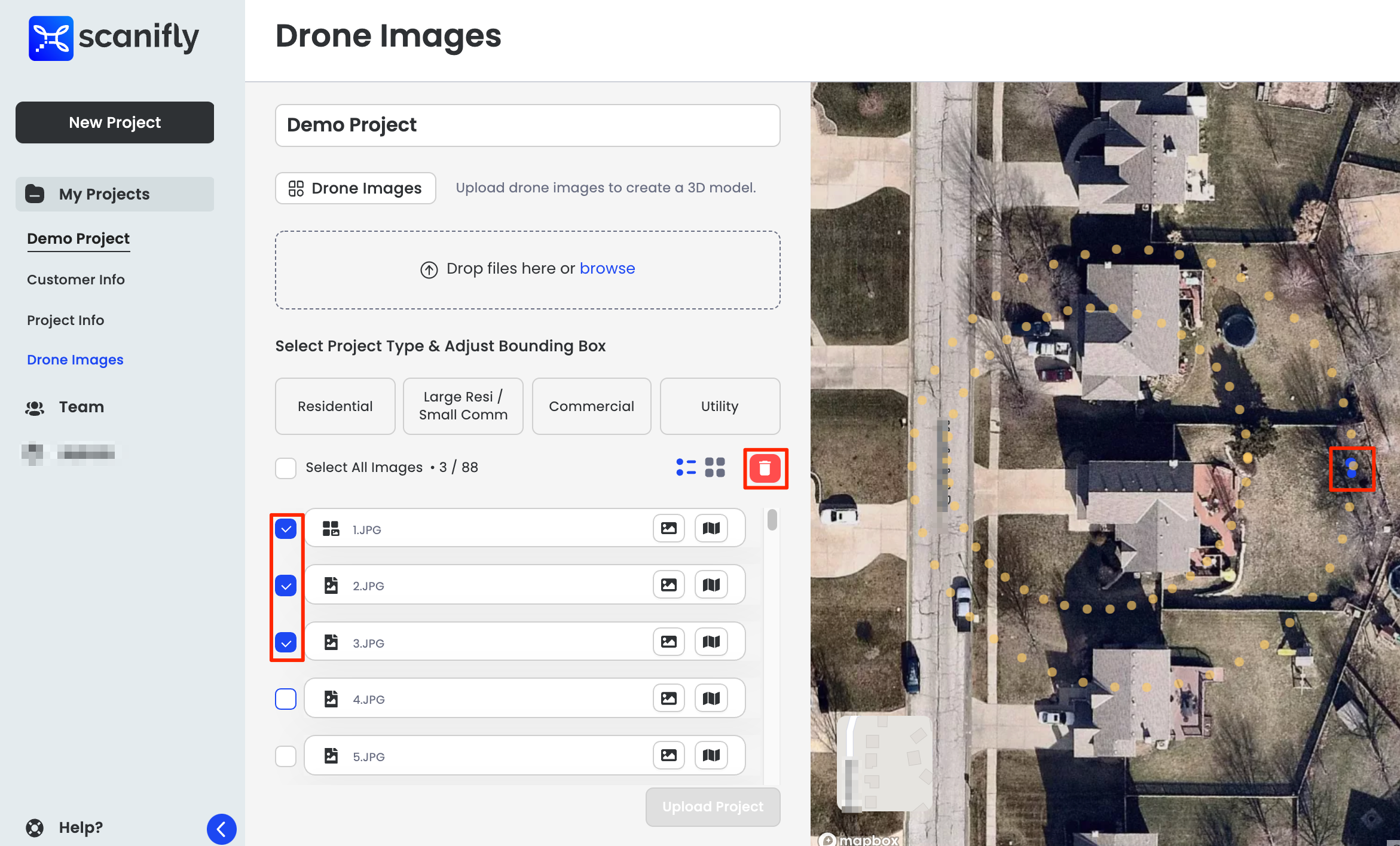The image size is (1400, 846).
Task: Select Commercial project type
Action: [x=591, y=406]
